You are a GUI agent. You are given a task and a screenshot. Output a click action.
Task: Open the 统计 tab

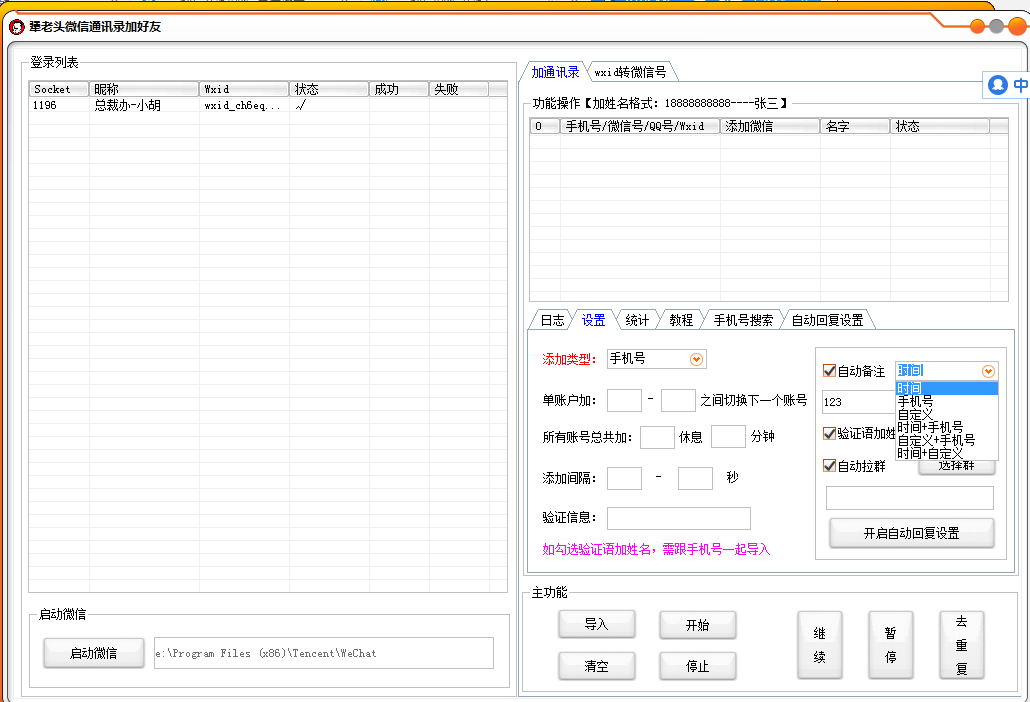coord(637,320)
